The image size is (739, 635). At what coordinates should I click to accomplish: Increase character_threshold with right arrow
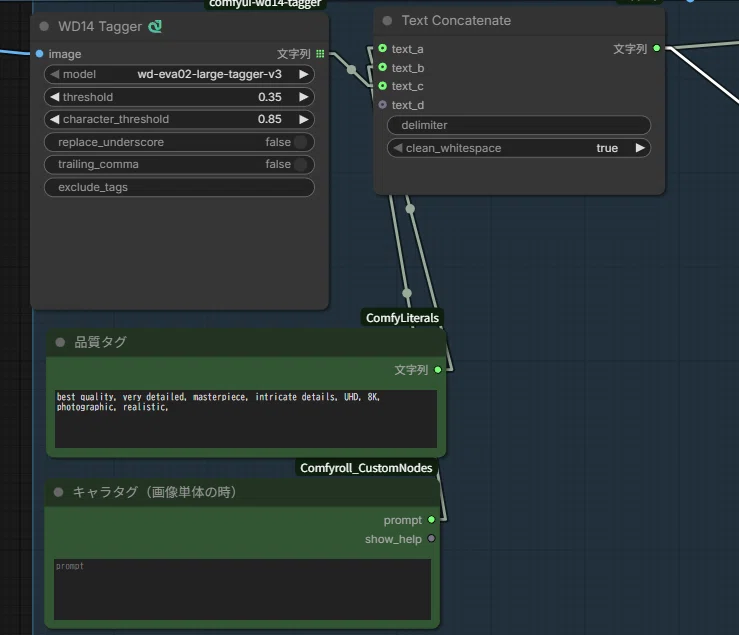click(x=304, y=119)
